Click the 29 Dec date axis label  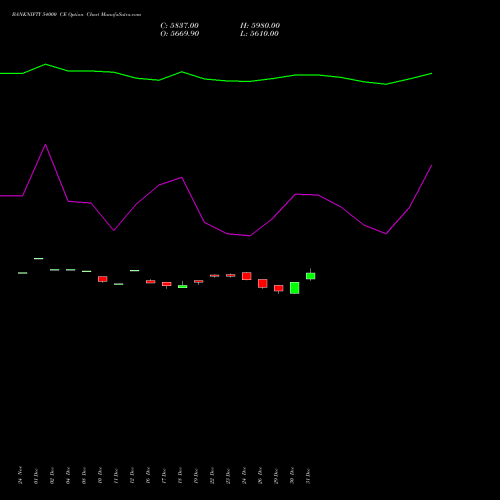277,476
